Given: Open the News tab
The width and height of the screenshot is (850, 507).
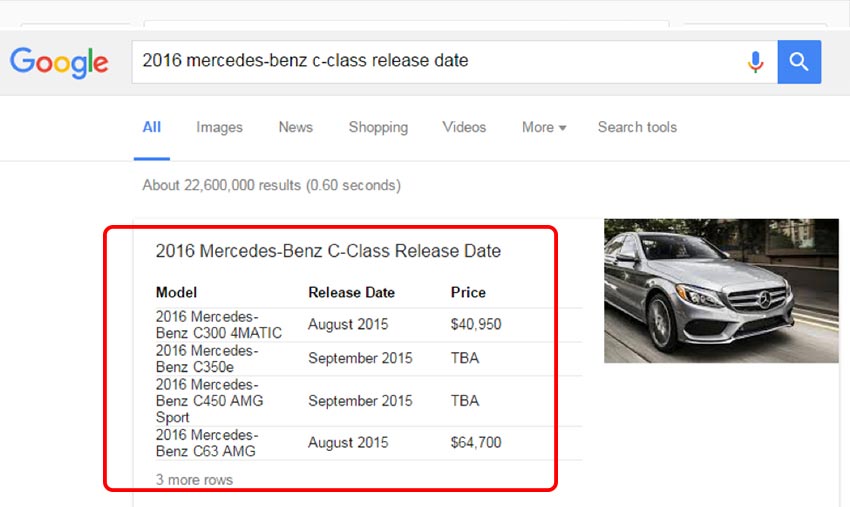Looking at the screenshot, I should click(295, 127).
